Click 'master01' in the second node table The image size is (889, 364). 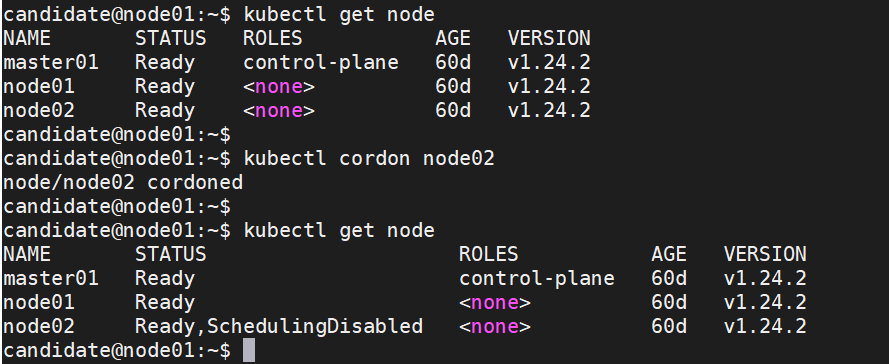click(x=51, y=278)
